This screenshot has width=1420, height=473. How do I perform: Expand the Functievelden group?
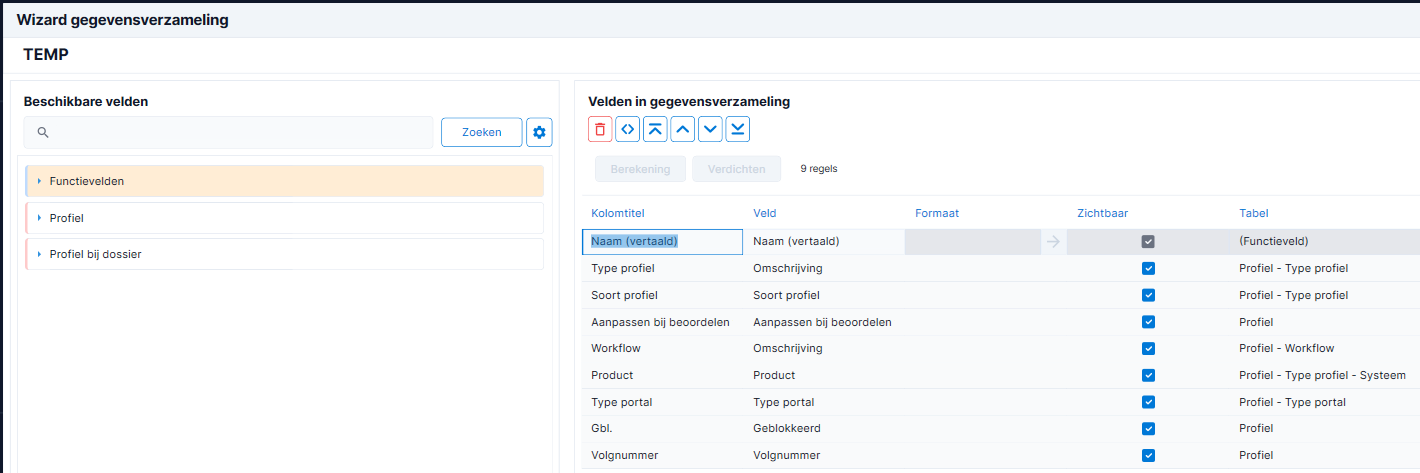[39, 181]
